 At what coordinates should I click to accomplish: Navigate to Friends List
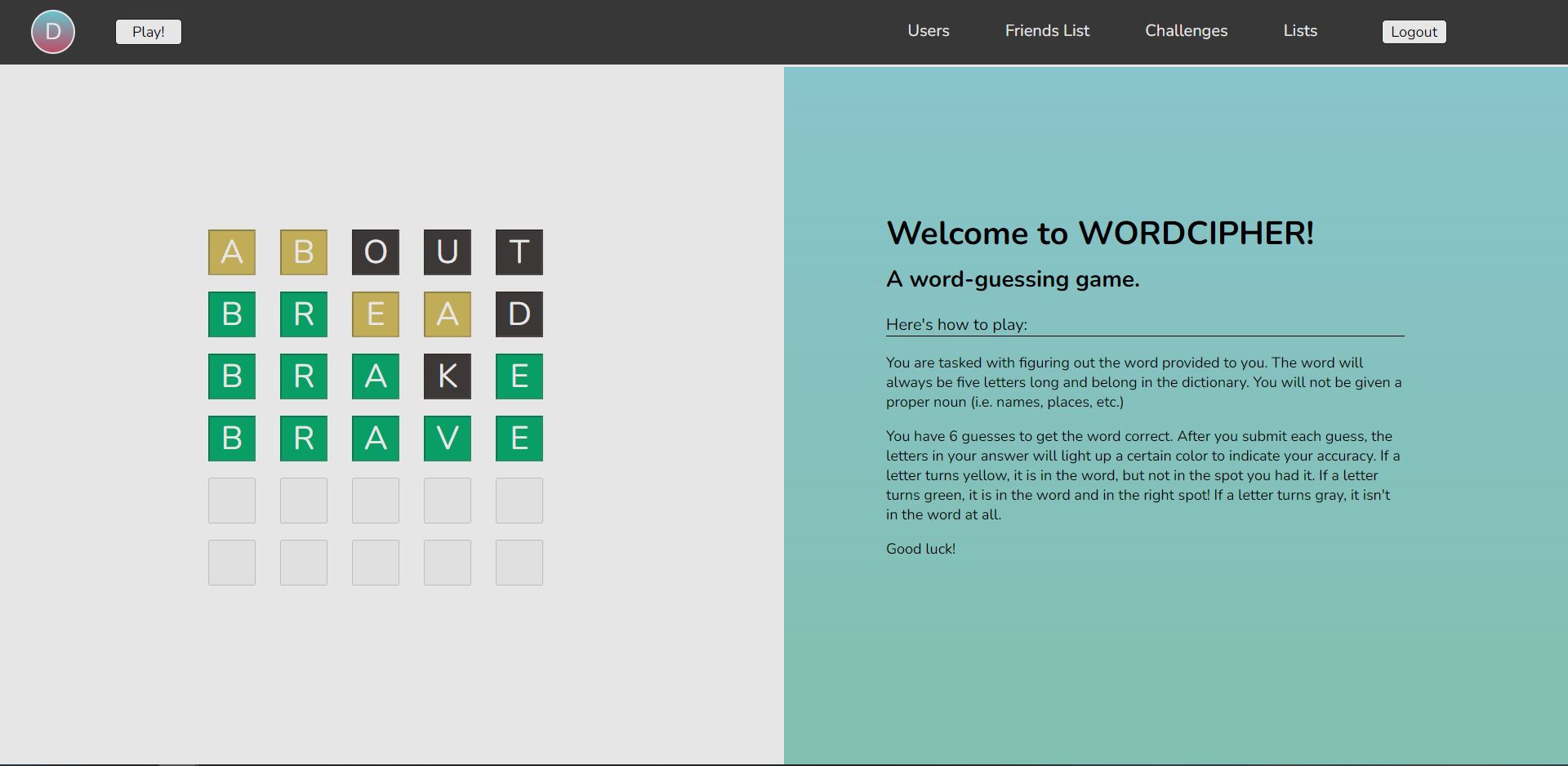click(1047, 31)
